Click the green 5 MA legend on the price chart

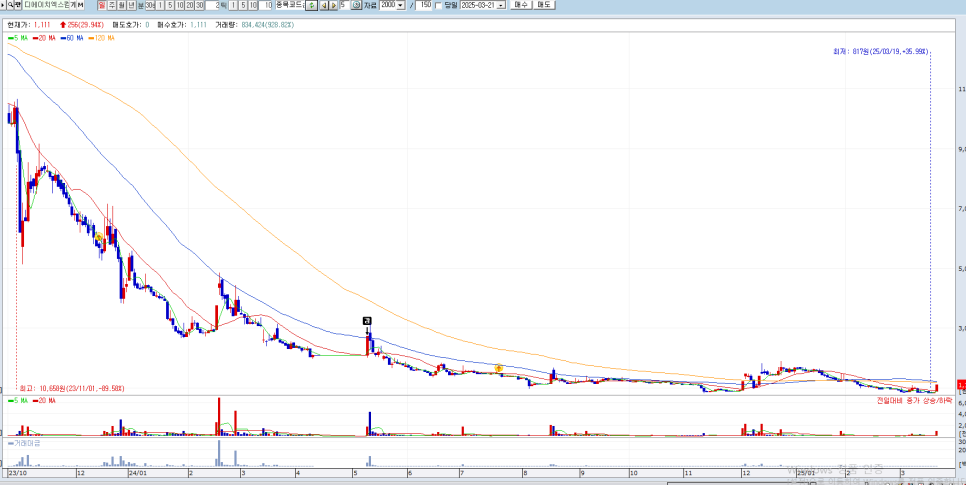[17, 38]
